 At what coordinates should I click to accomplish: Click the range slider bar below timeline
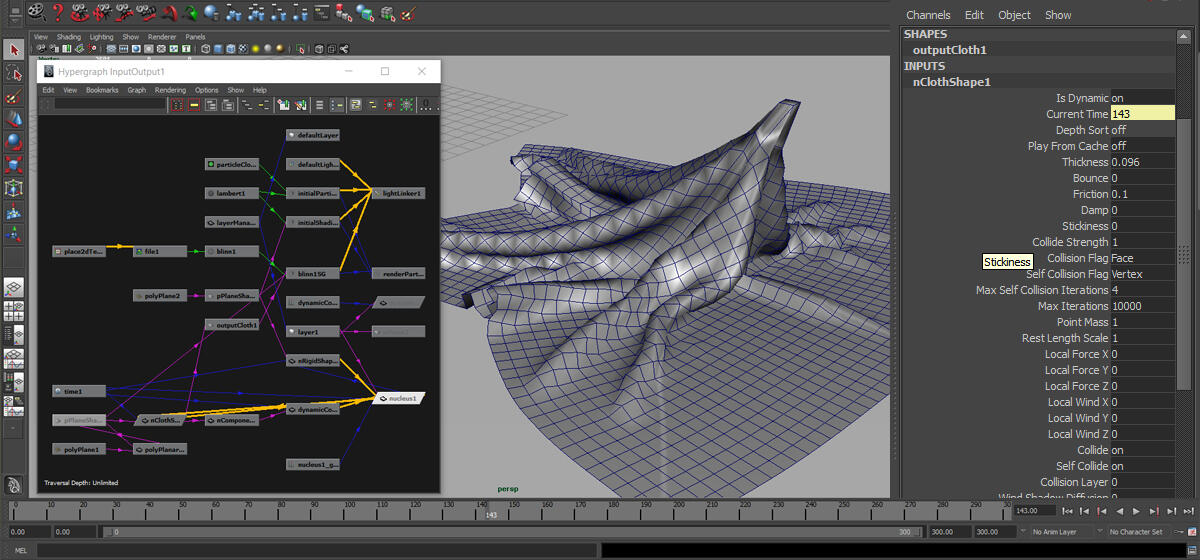click(x=511, y=532)
